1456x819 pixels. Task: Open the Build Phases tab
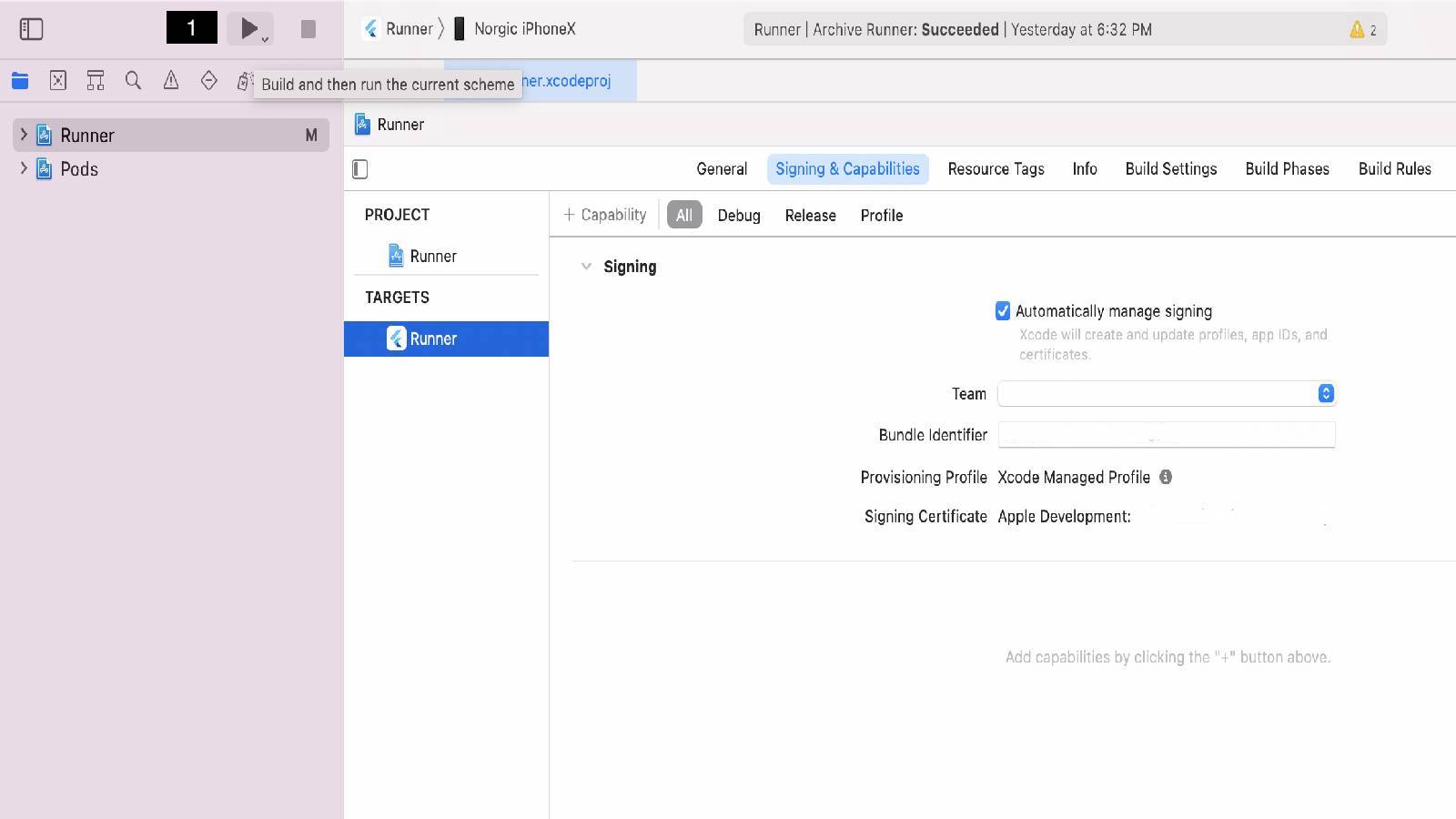(1287, 169)
